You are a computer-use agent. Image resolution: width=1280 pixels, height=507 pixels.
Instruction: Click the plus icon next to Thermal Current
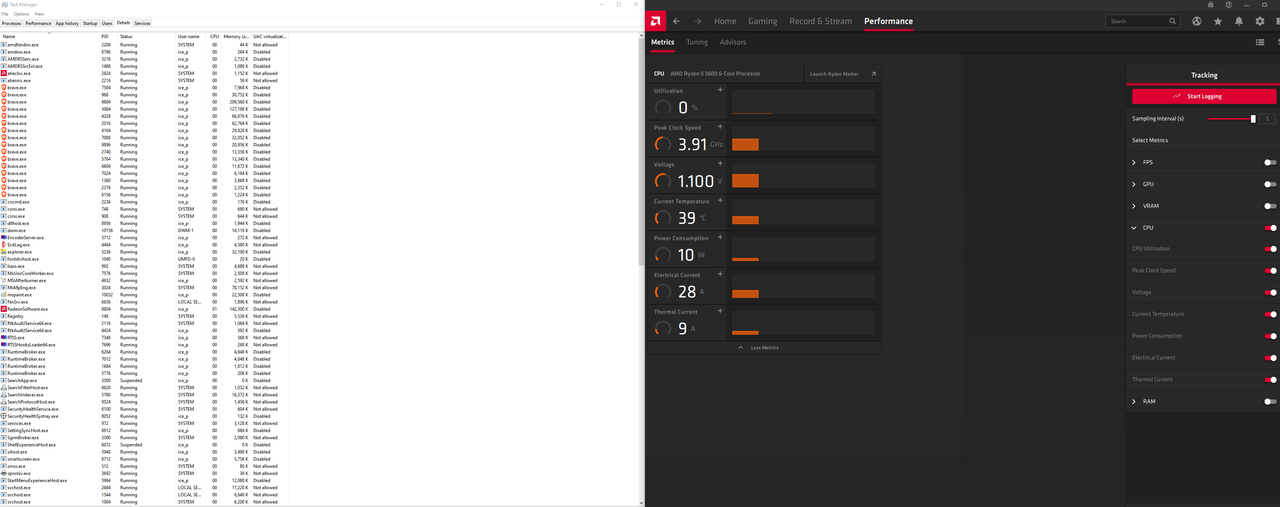719,311
